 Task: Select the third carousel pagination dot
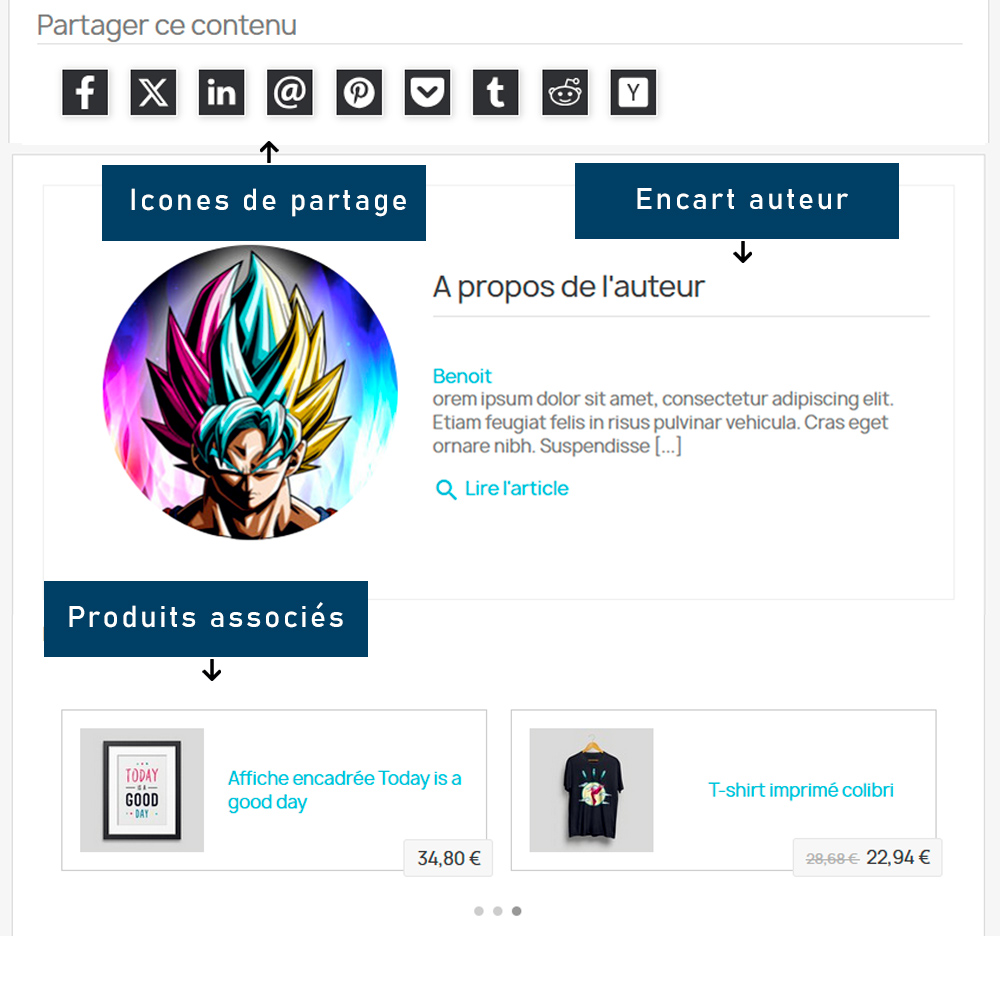517,911
